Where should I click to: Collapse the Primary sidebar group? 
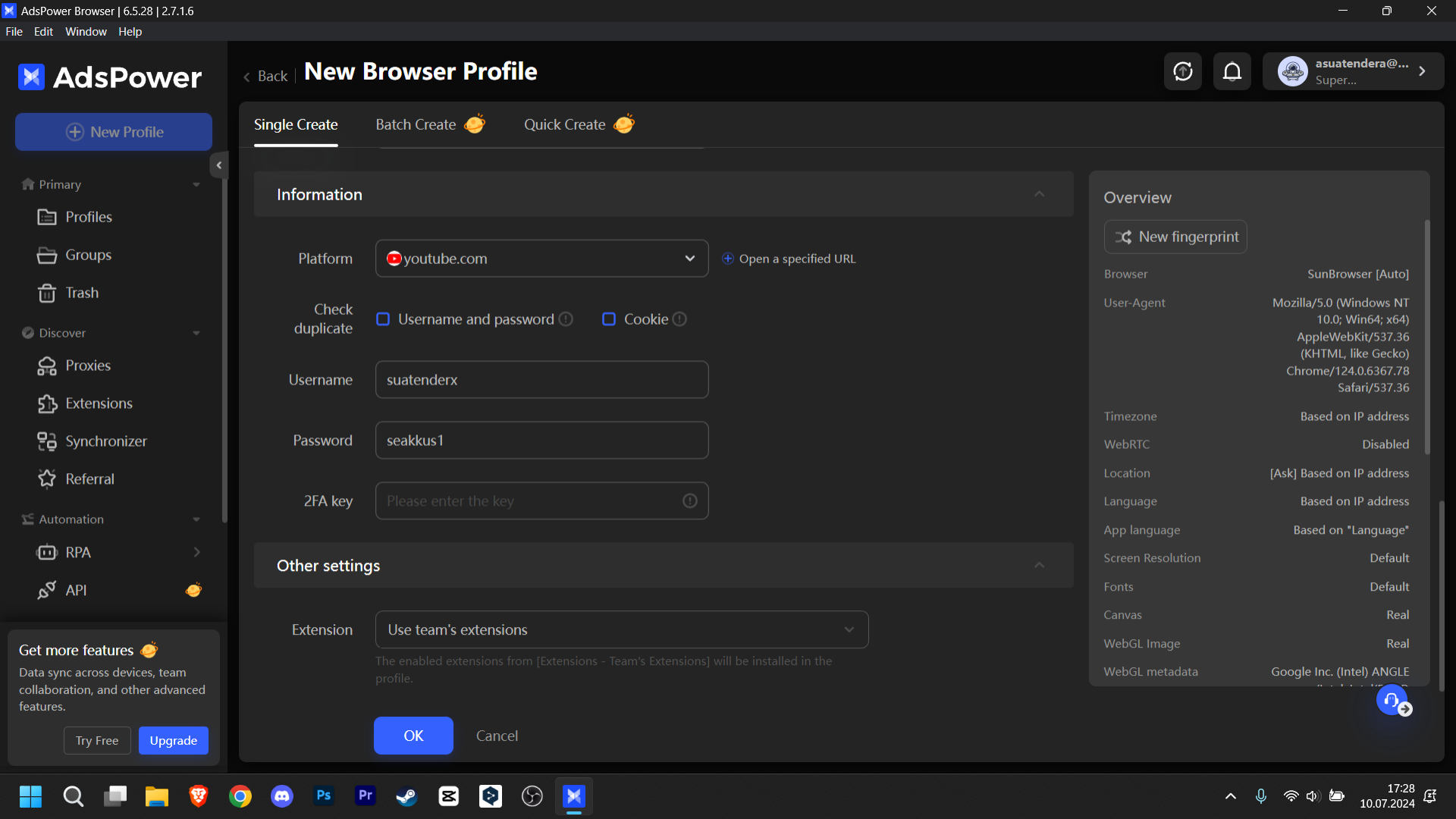tap(196, 184)
